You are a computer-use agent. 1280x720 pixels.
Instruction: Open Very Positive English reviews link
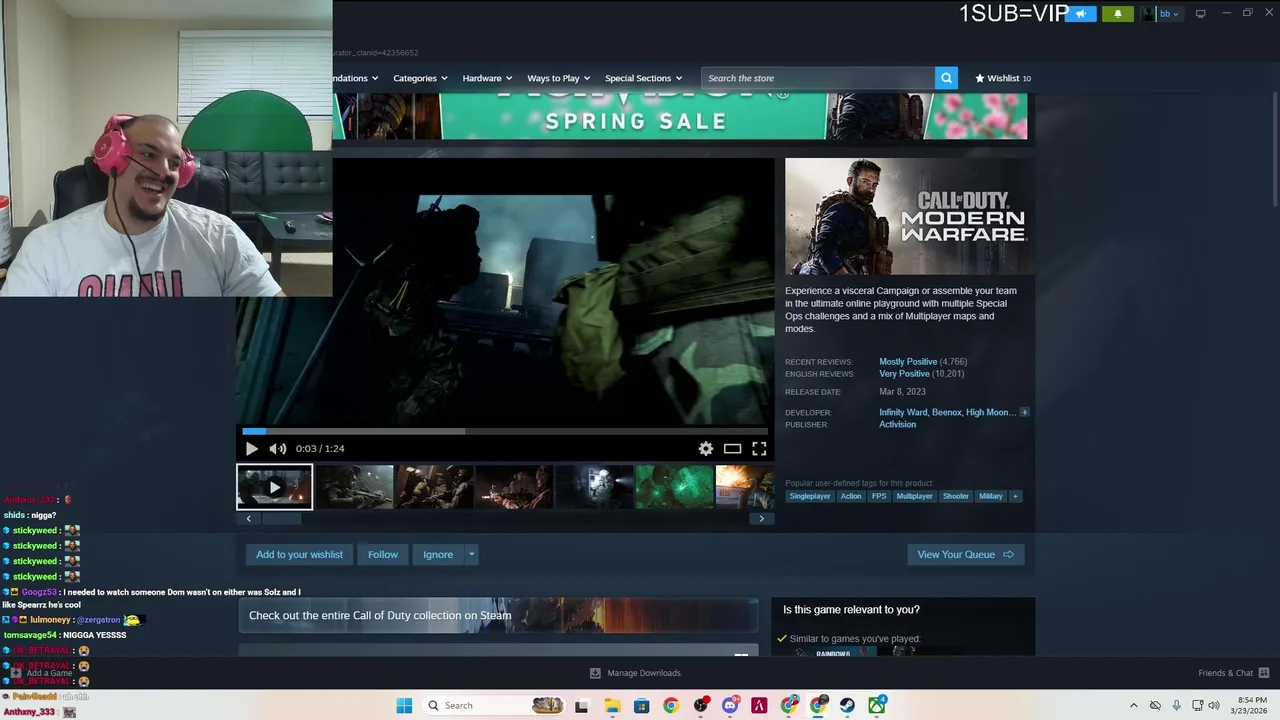(x=904, y=374)
